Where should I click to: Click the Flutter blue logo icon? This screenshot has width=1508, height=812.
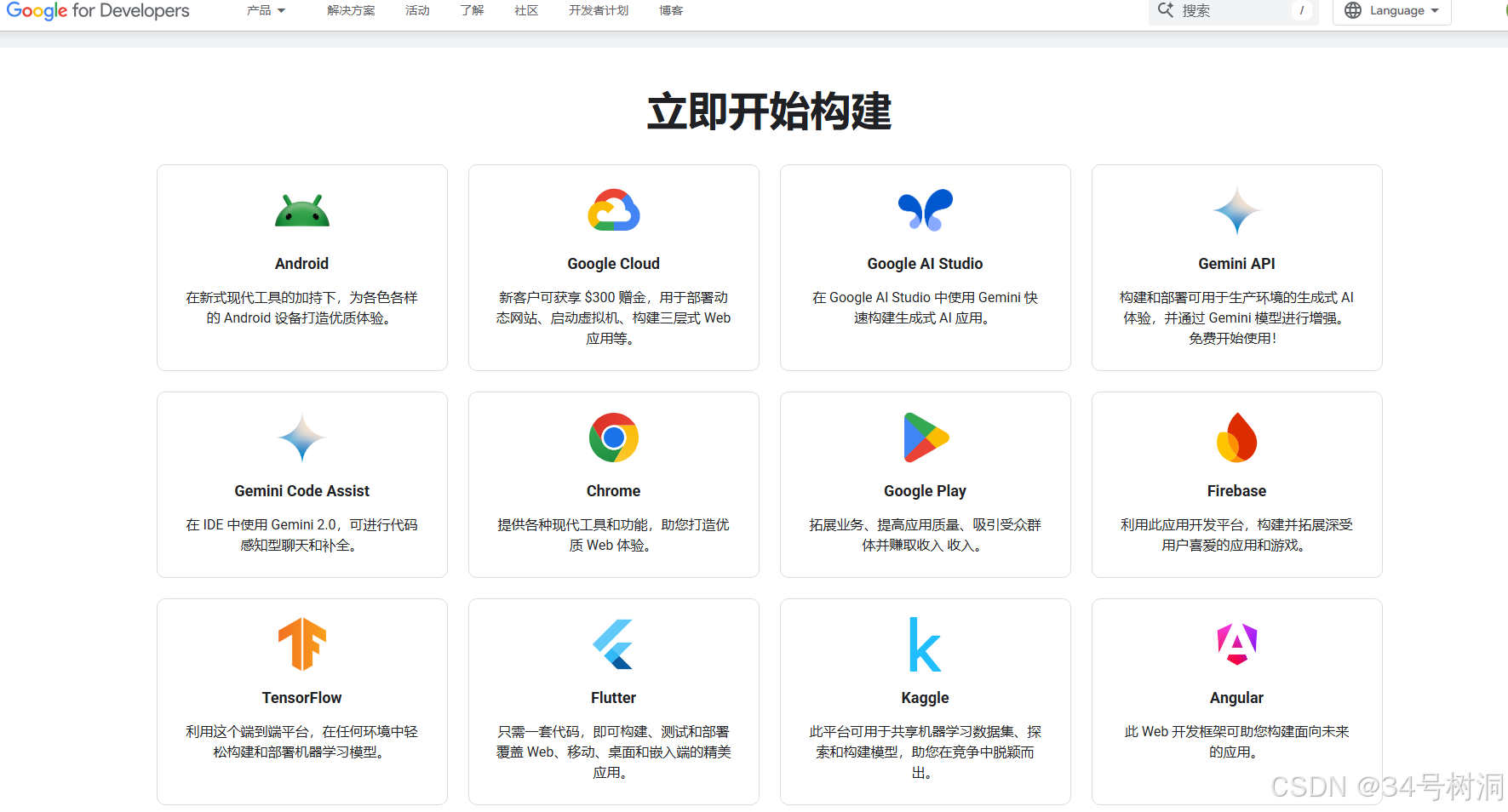613,644
